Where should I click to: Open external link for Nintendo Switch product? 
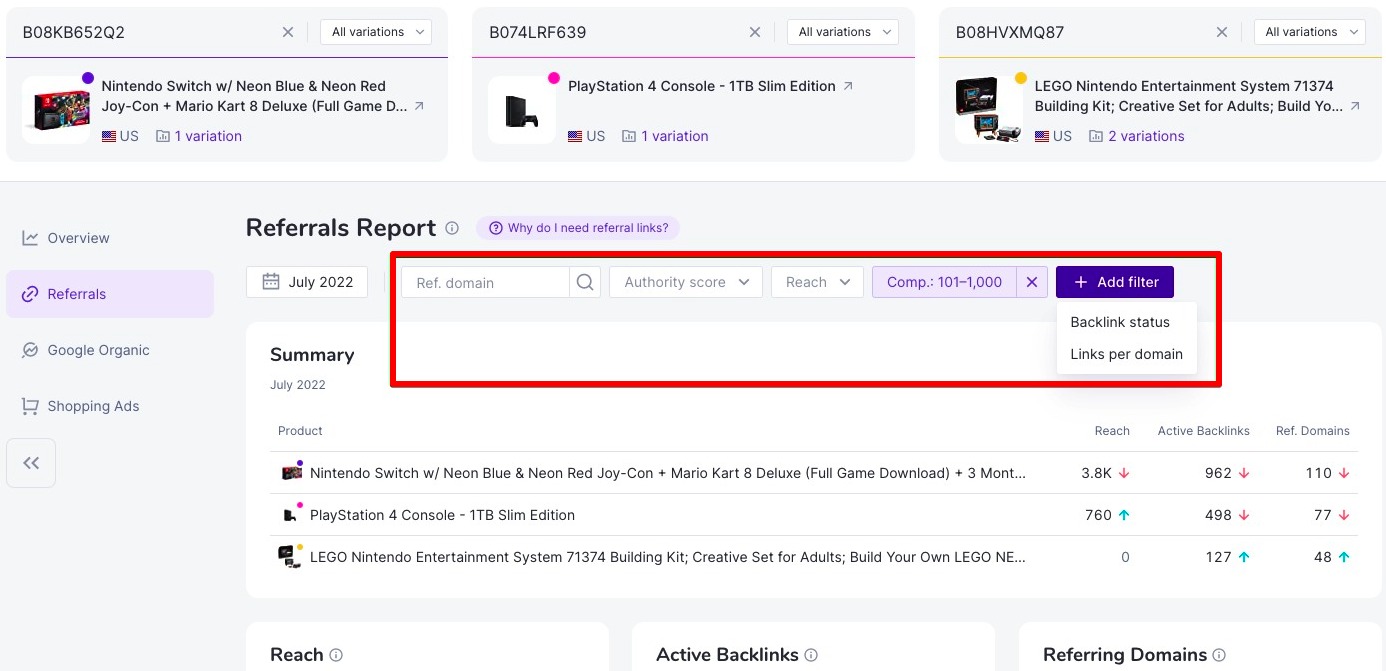(x=419, y=106)
